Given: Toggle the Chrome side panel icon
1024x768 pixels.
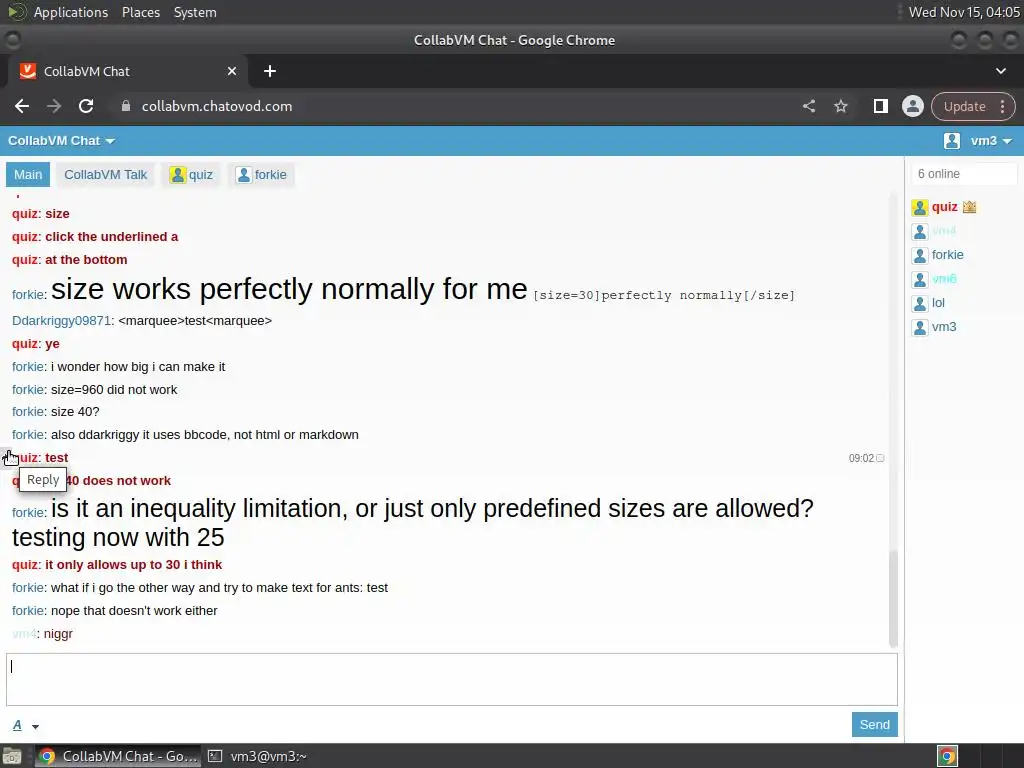Looking at the screenshot, I should pos(880,106).
